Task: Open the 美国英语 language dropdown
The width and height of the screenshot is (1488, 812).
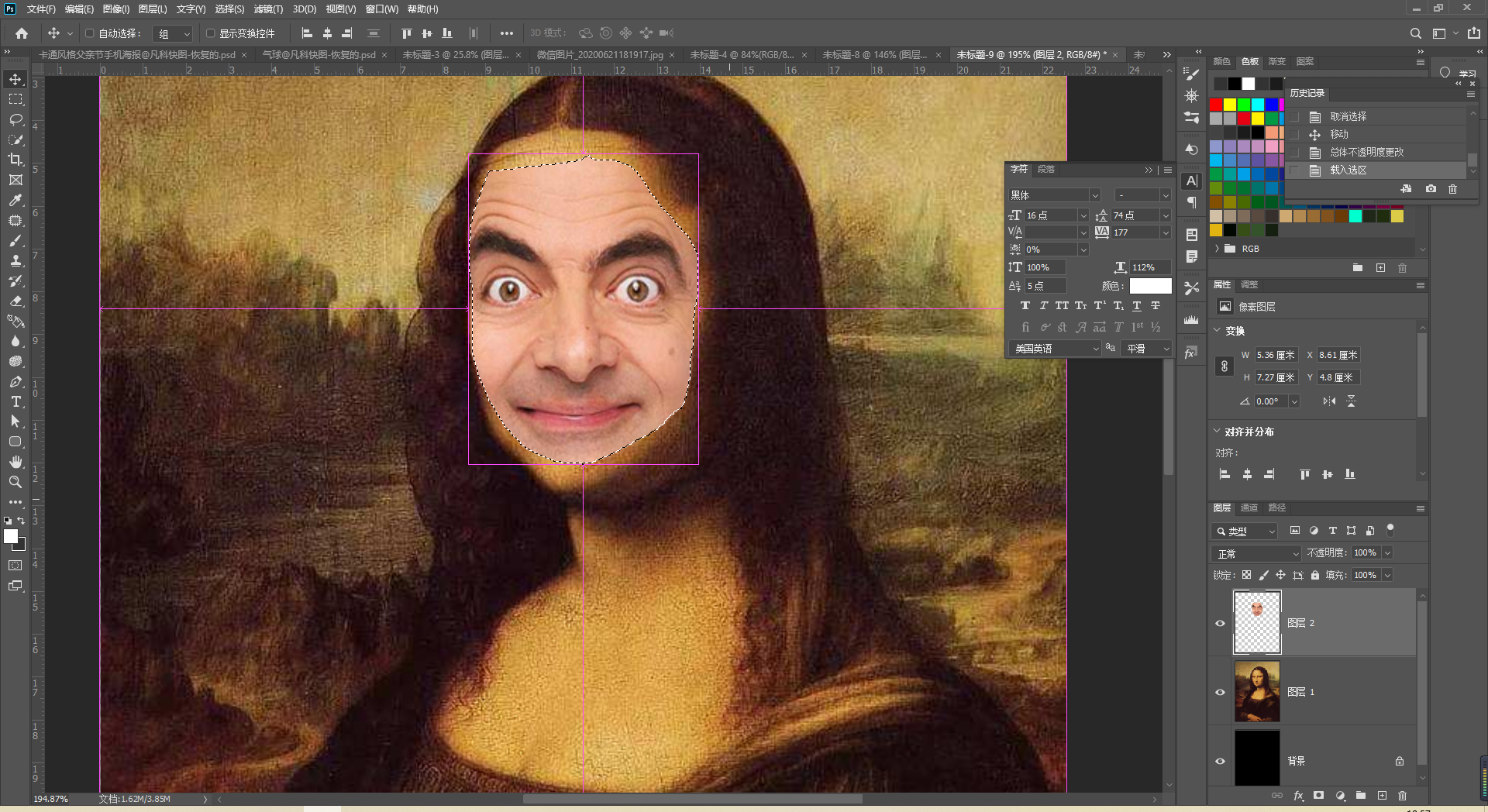Action: click(x=1055, y=349)
